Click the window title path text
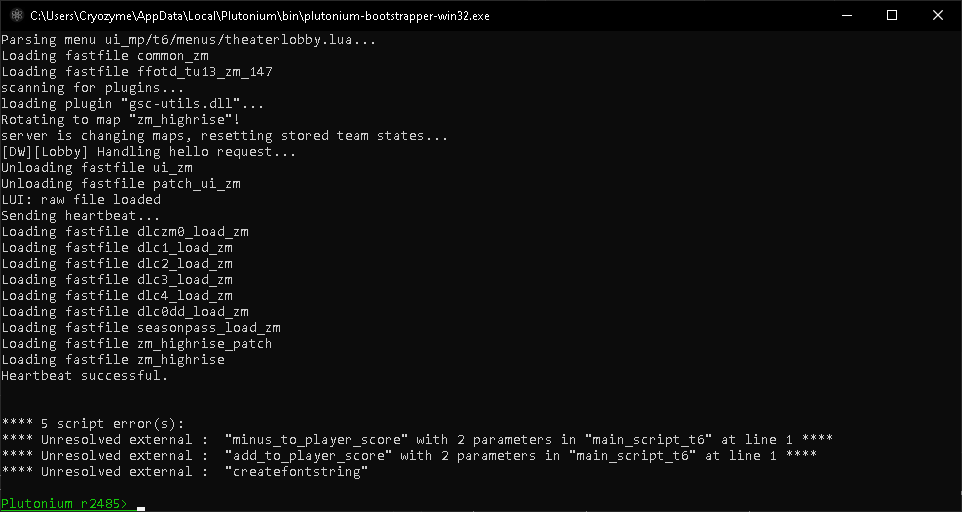 point(260,17)
